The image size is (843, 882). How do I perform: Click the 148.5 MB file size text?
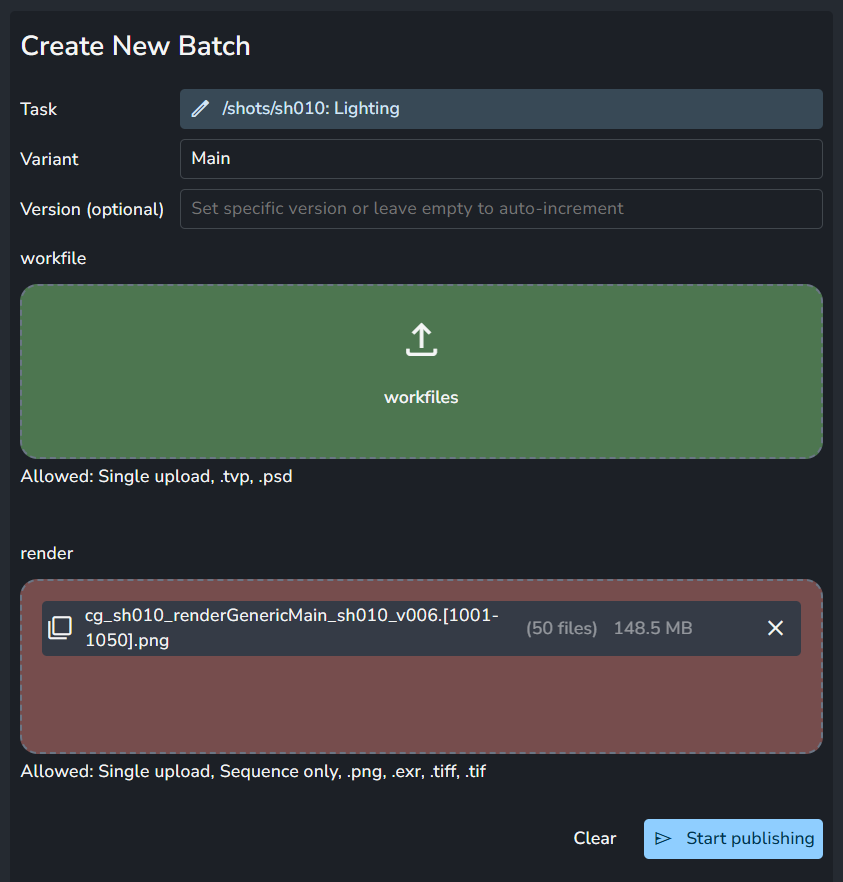652,628
